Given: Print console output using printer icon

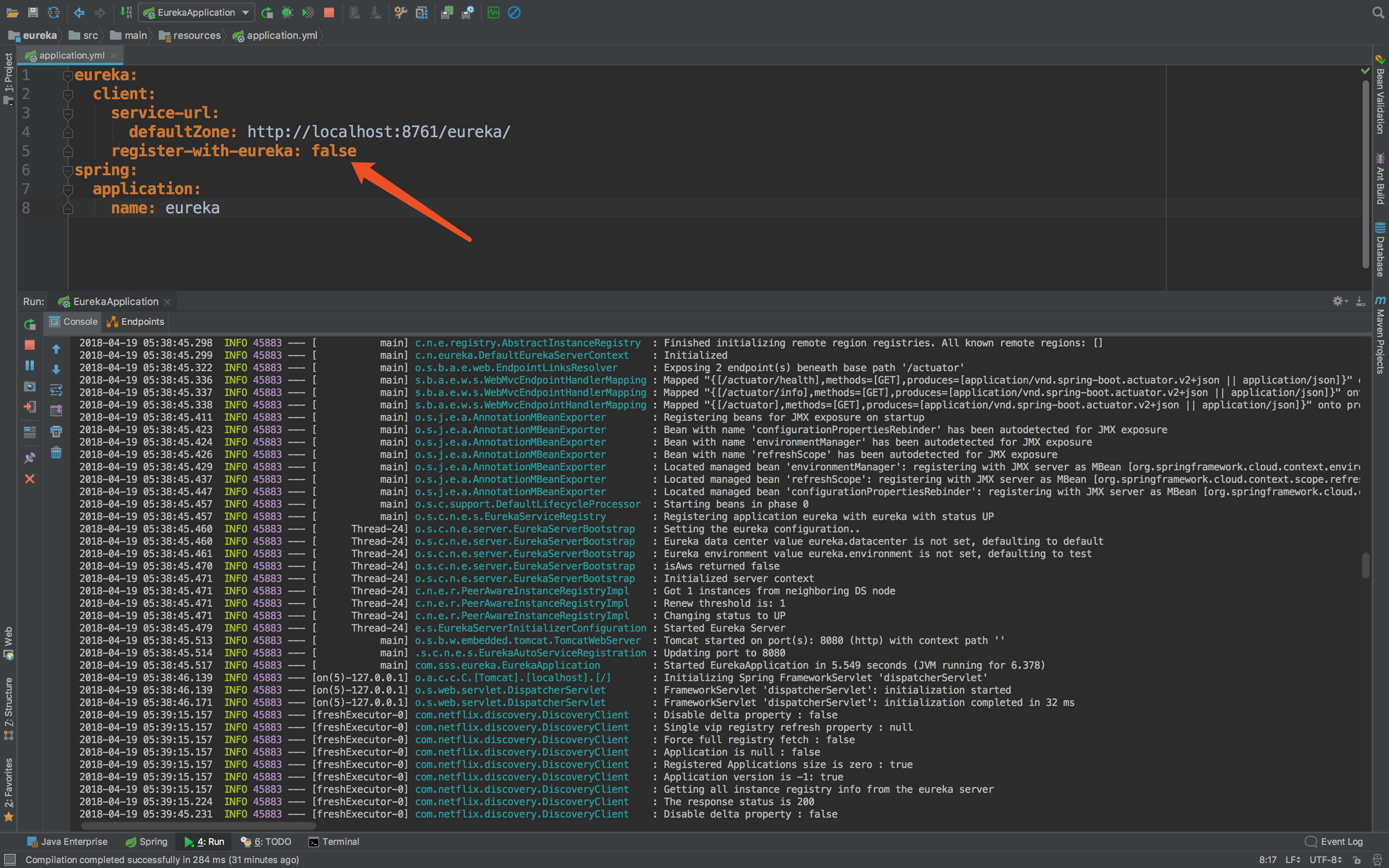Looking at the screenshot, I should 56,432.
